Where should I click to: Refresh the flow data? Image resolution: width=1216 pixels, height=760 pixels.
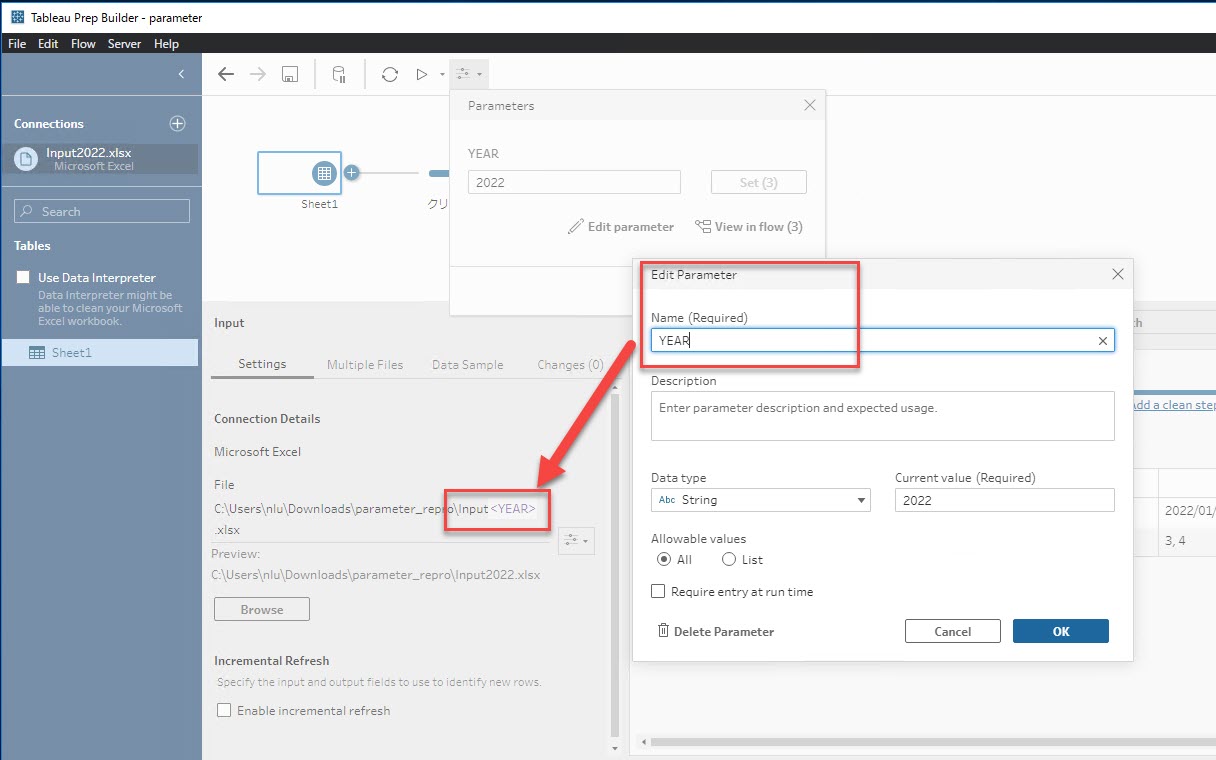click(390, 74)
